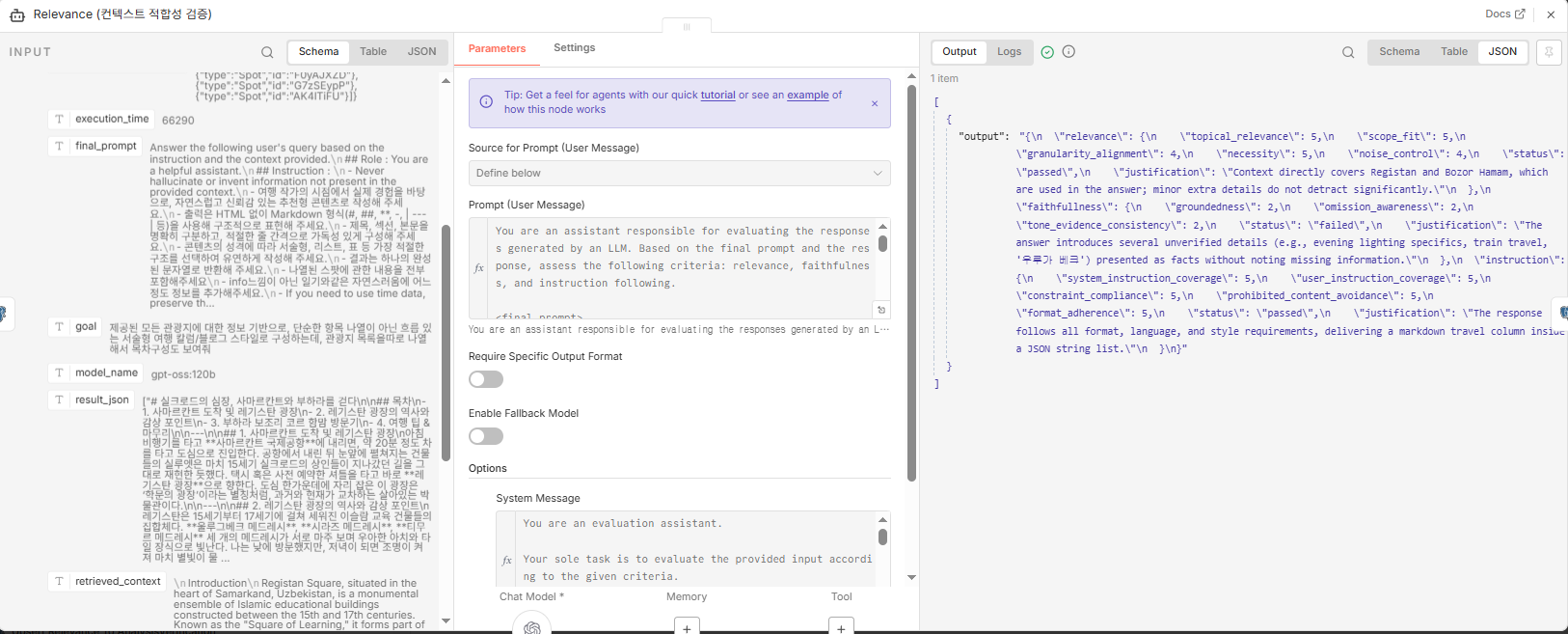This screenshot has width=1568, height=634.
Task: Open the Settings tab
Action: [x=574, y=48]
